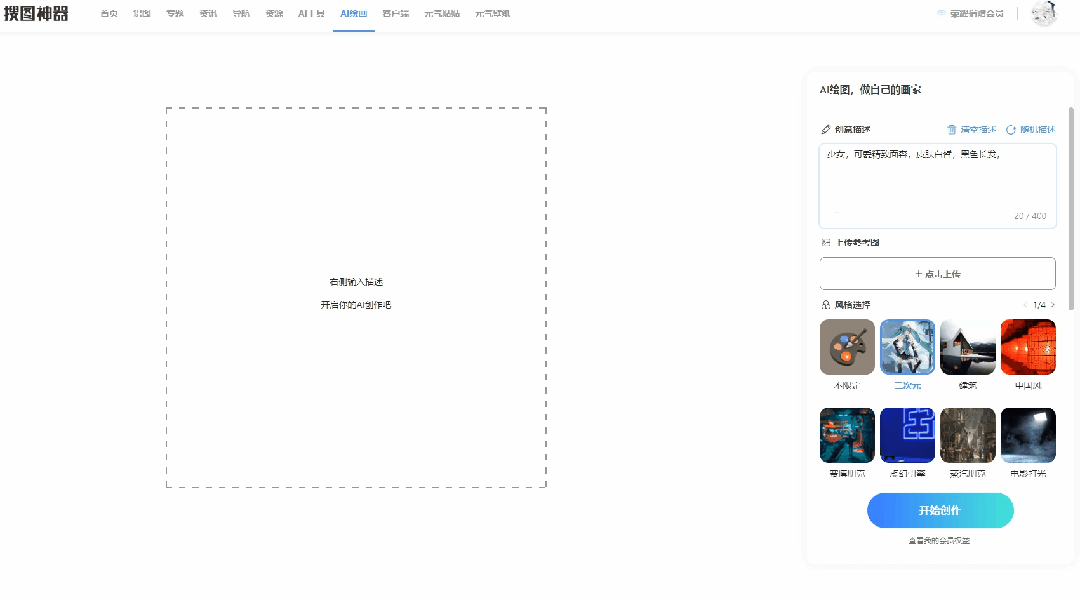Viewport: 1080px width, 598px height.
Task: Open the 导航 navigation item
Action: 241,14
